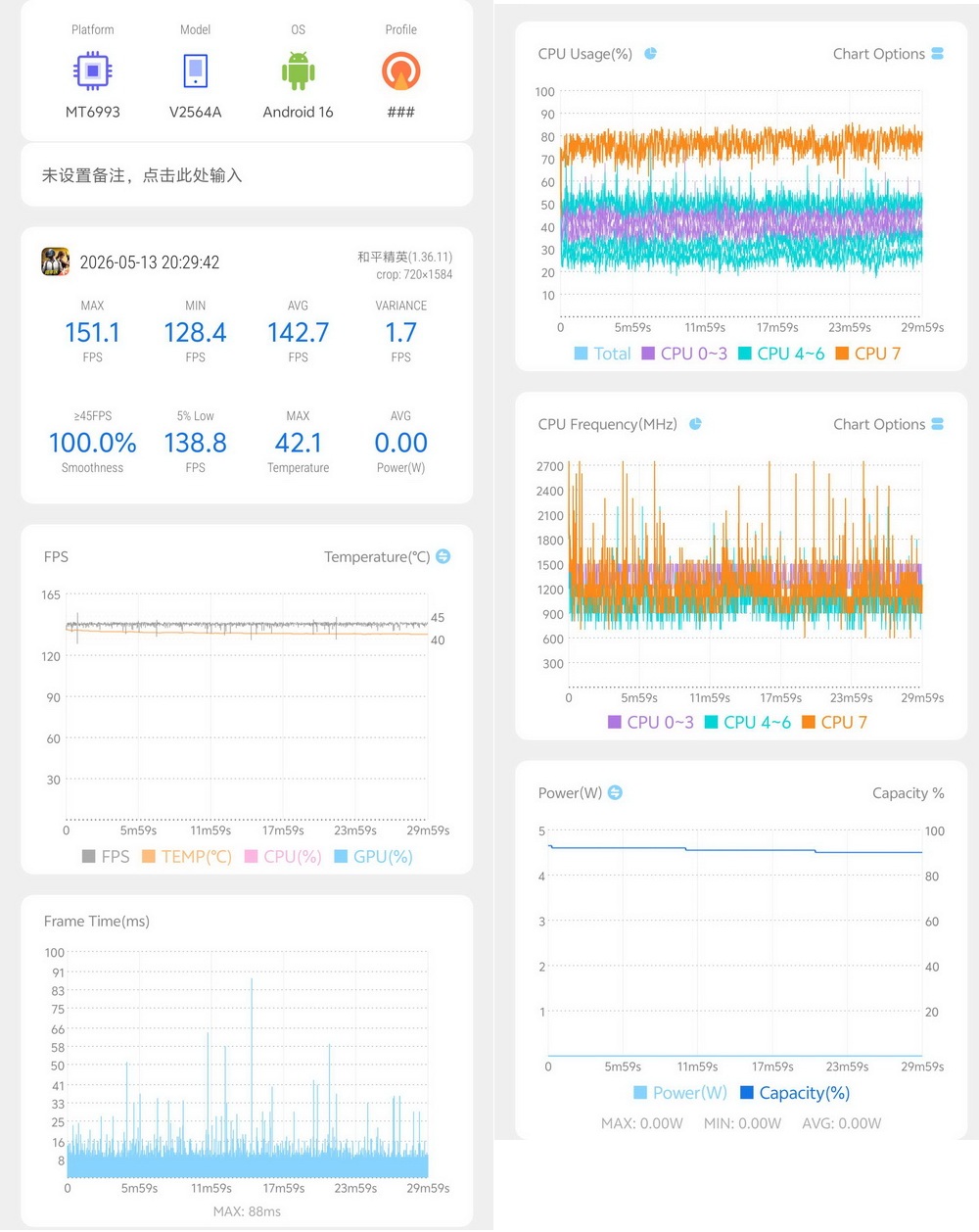Click the CPU Frequency(MHz) chart title
This screenshot has width=979, height=1232.
pos(608,424)
